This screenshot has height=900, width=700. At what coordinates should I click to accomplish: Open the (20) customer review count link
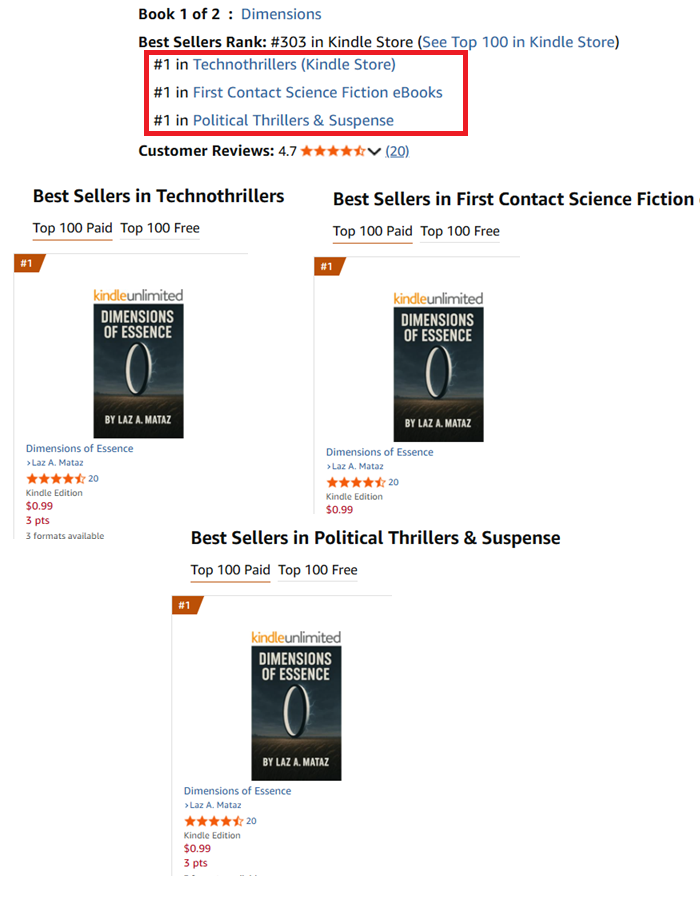tap(397, 151)
